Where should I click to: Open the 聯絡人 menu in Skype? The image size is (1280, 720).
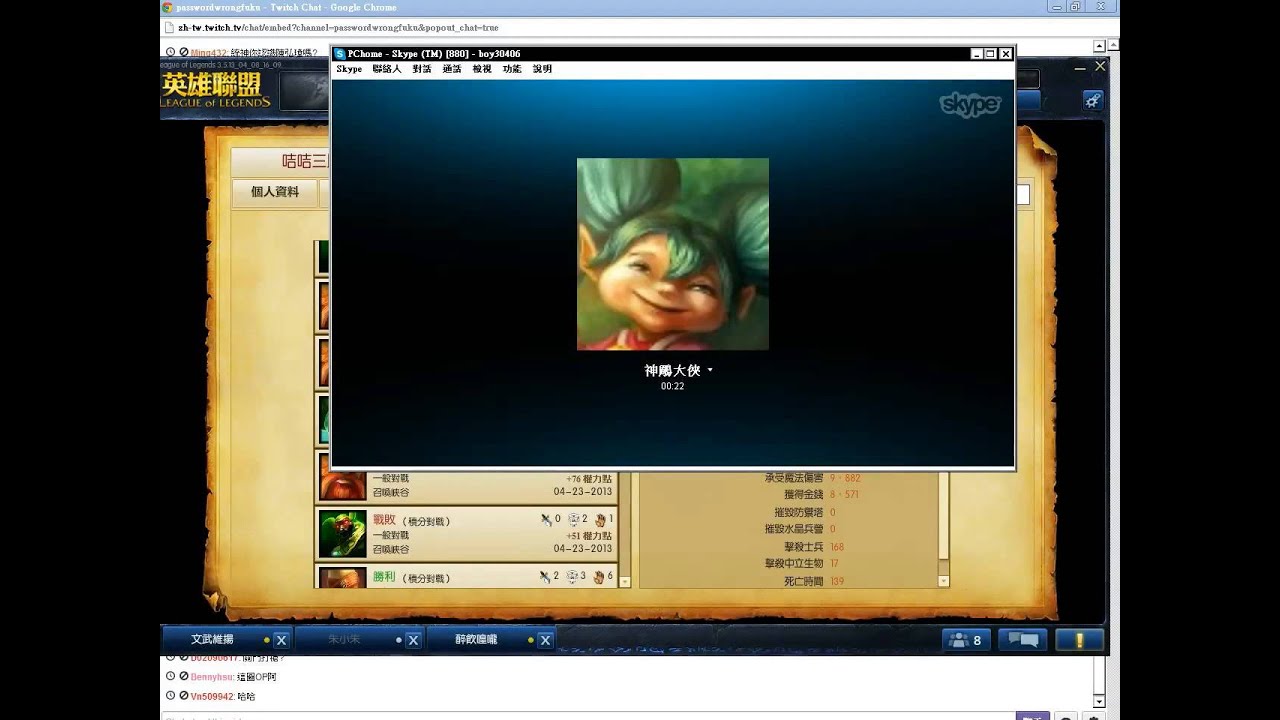pos(387,69)
